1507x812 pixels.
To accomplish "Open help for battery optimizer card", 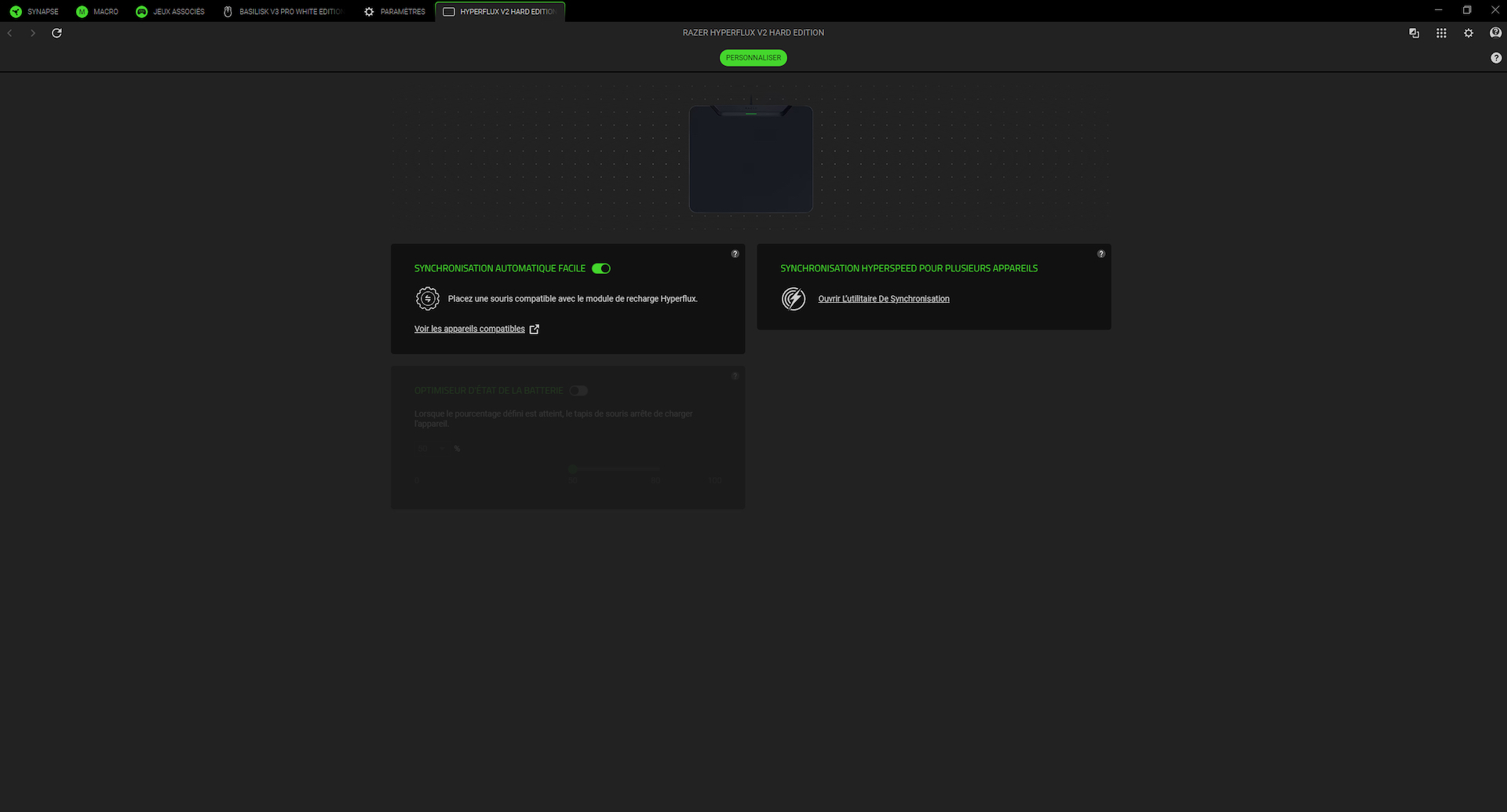I will 735,377.
